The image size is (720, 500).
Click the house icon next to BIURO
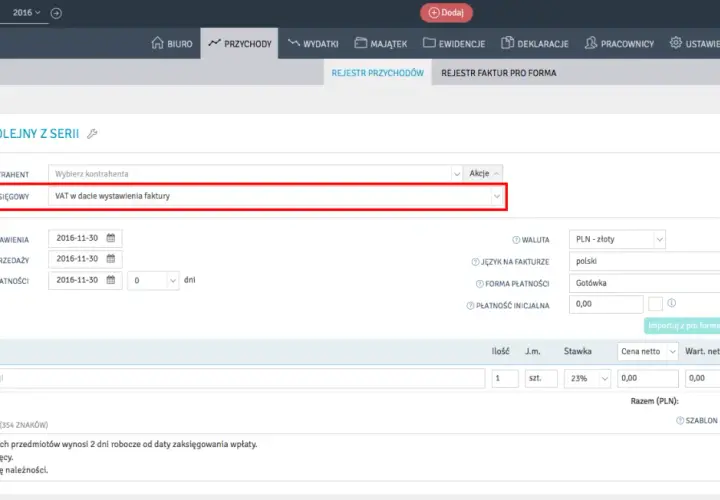click(x=158, y=43)
